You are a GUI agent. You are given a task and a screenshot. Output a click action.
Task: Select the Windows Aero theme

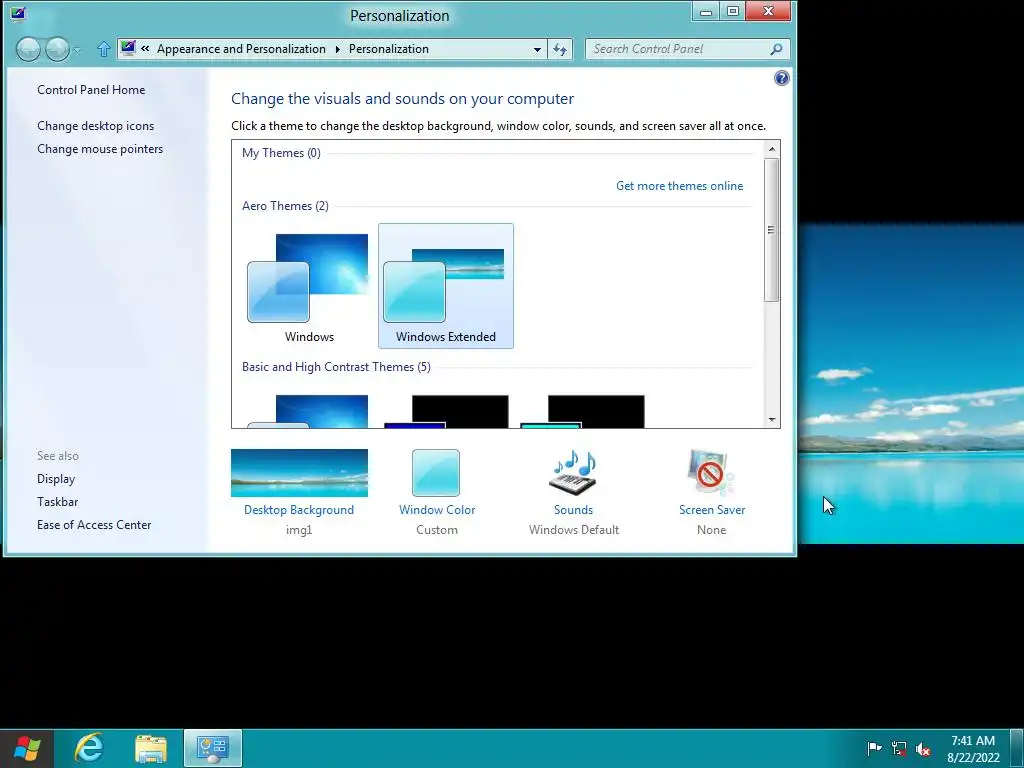click(309, 286)
